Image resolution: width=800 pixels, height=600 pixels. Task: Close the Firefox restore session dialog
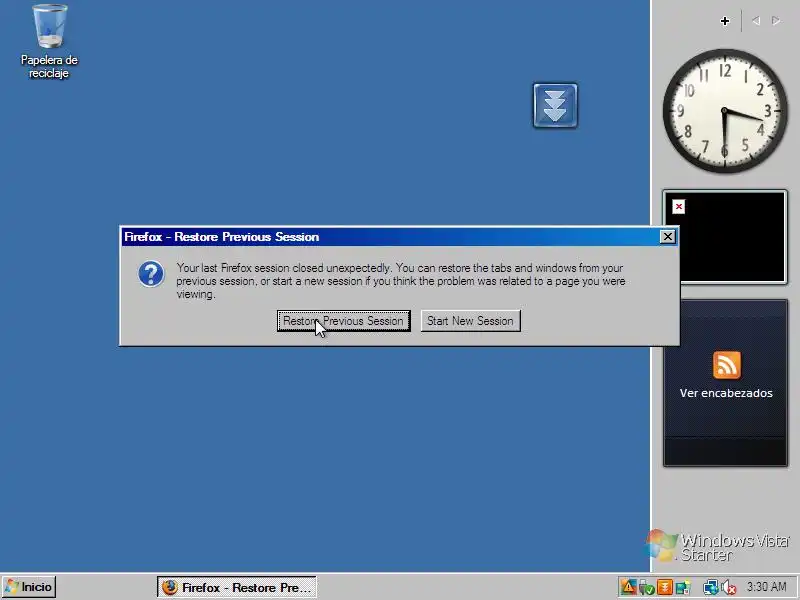click(x=667, y=237)
